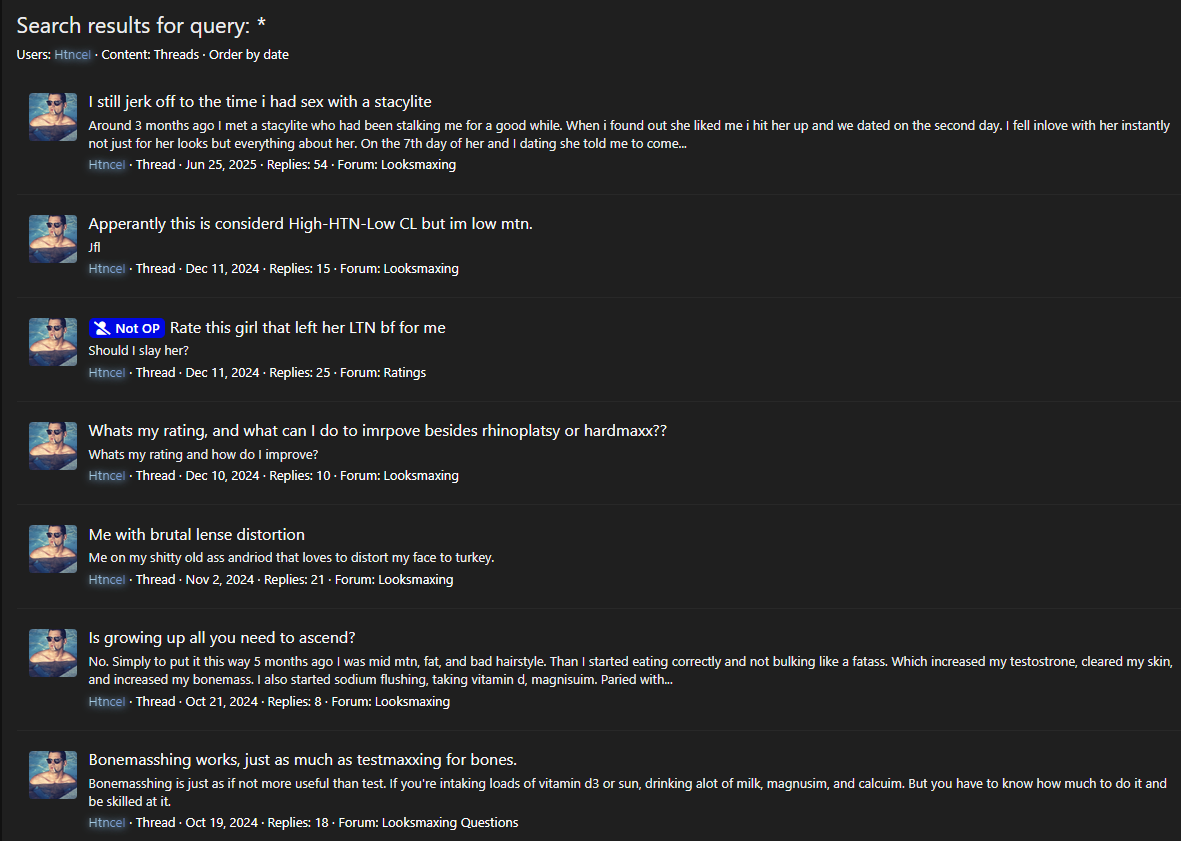Open "Rate this girl that left her LTN bf" thread
This screenshot has height=841, width=1181.
307,328
